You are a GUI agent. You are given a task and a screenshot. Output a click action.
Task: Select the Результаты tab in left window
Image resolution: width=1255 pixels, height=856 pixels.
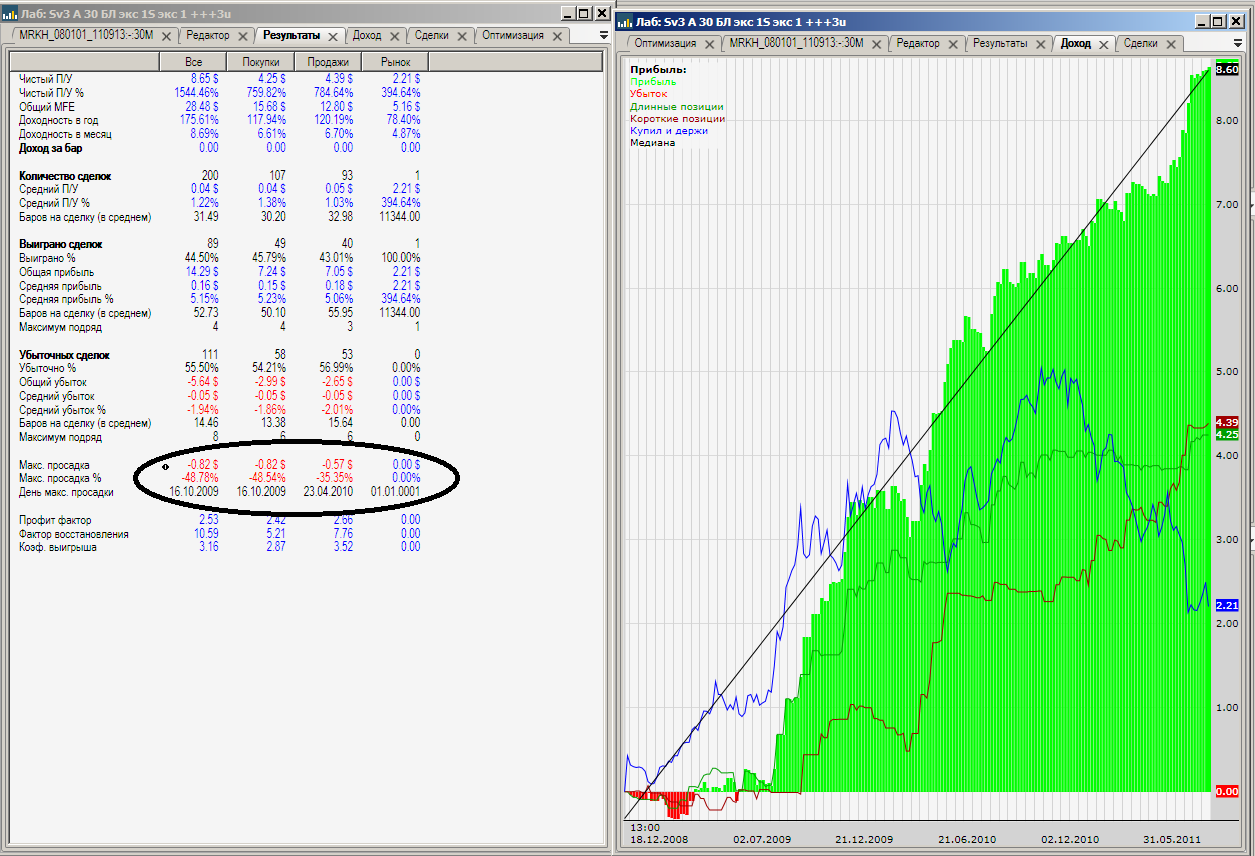292,36
